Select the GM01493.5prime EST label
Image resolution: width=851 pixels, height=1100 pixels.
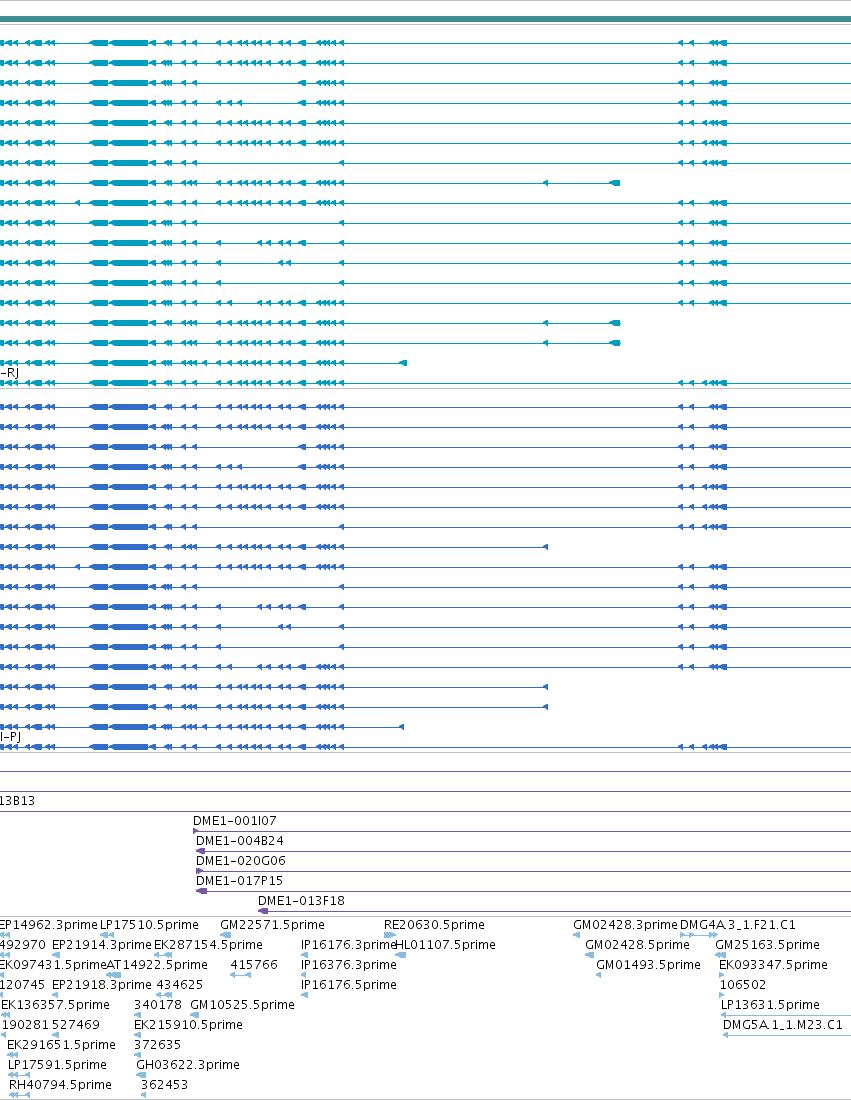click(x=648, y=965)
